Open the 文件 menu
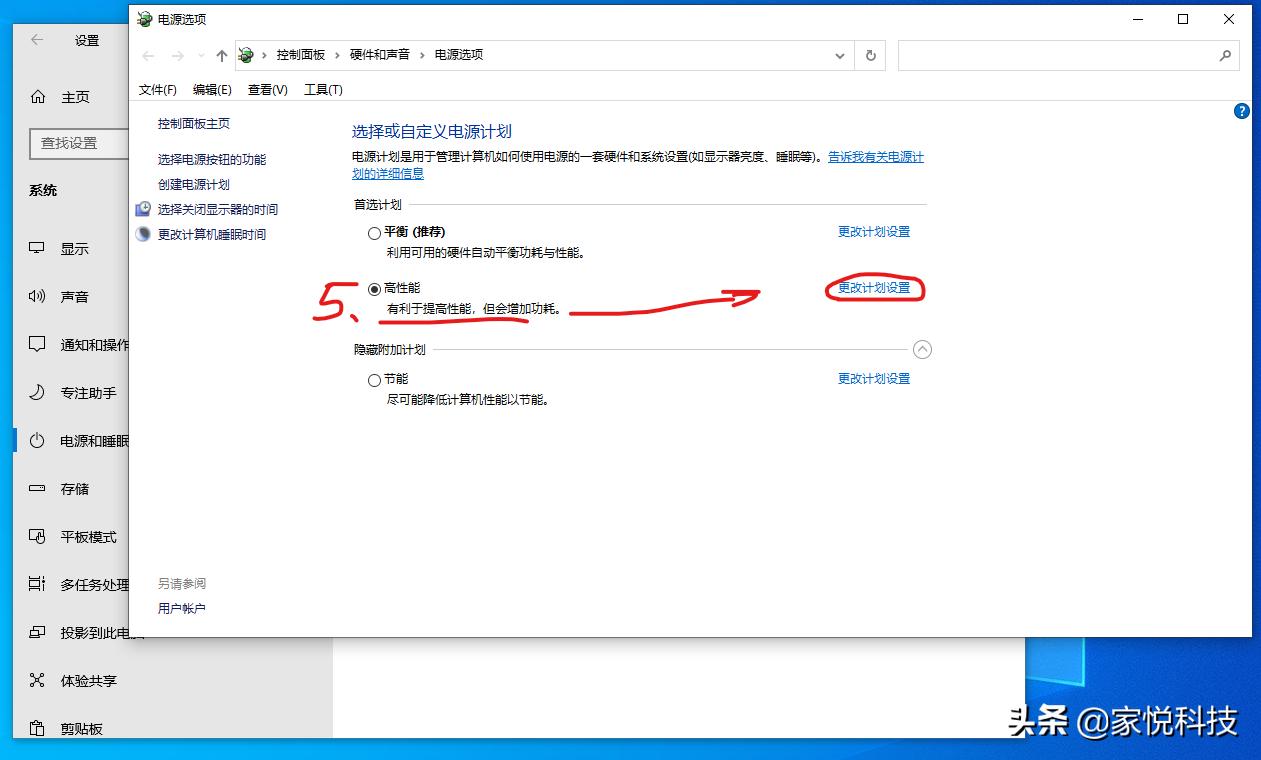Screen dimensions: 1261x760 point(156,89)
